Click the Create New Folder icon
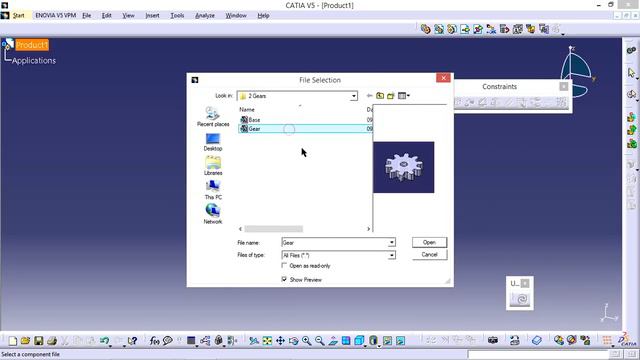The width and height of the screenshot is (640, 360). pos(391,96)
